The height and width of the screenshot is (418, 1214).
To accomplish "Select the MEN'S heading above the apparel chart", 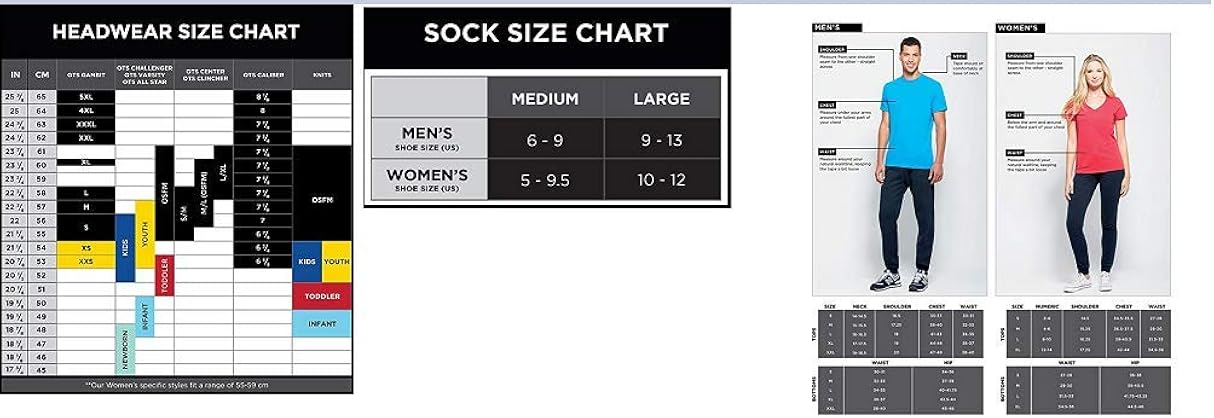I will 828,27.
